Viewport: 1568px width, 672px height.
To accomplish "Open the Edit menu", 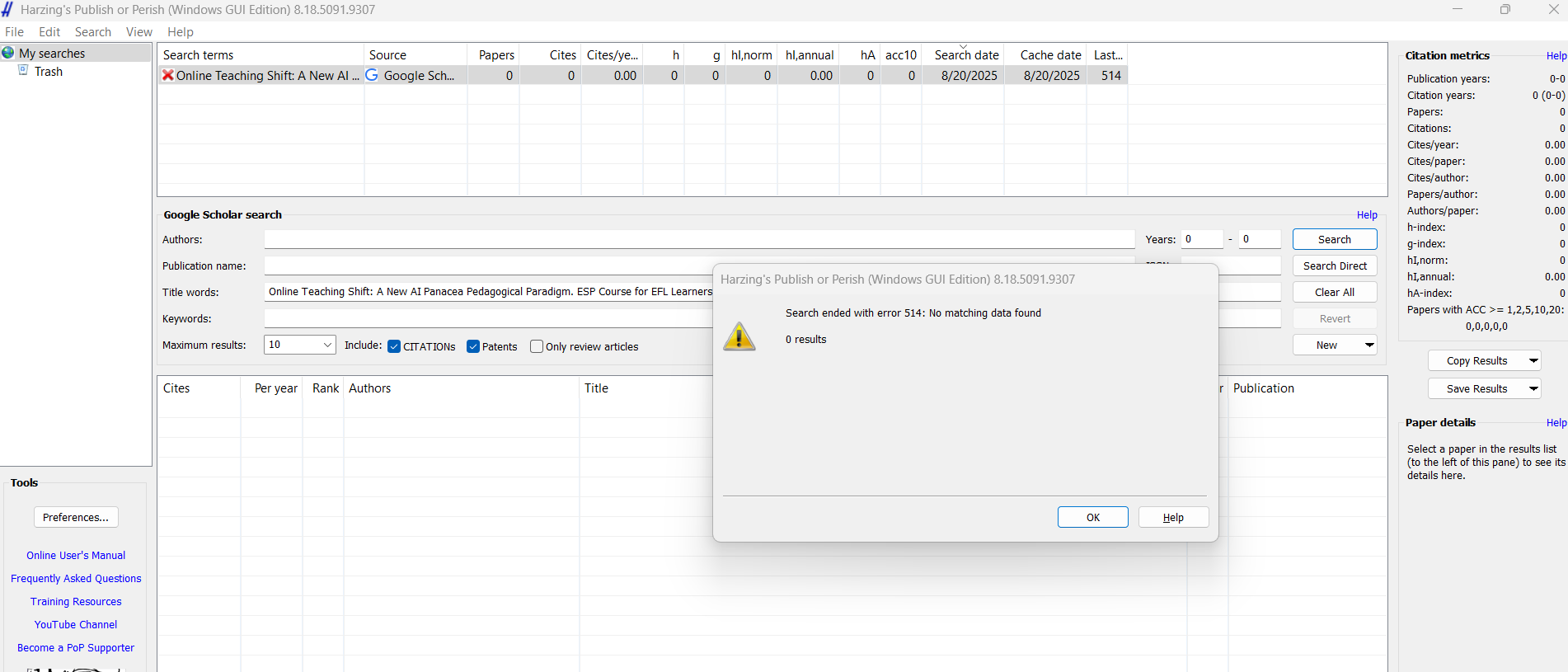I will 49,32.
